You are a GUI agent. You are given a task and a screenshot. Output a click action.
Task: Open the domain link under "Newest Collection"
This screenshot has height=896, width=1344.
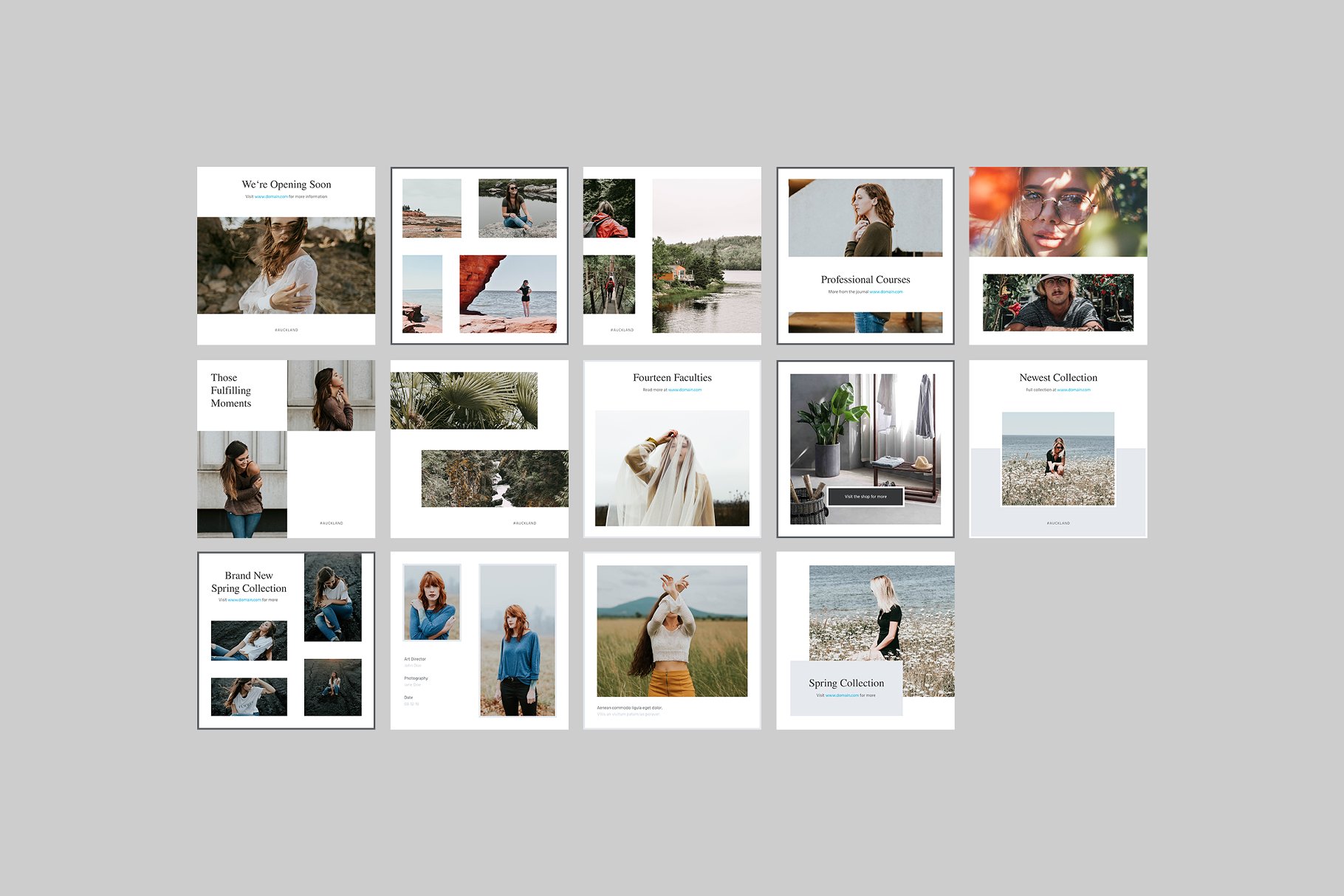point(1073,390)
